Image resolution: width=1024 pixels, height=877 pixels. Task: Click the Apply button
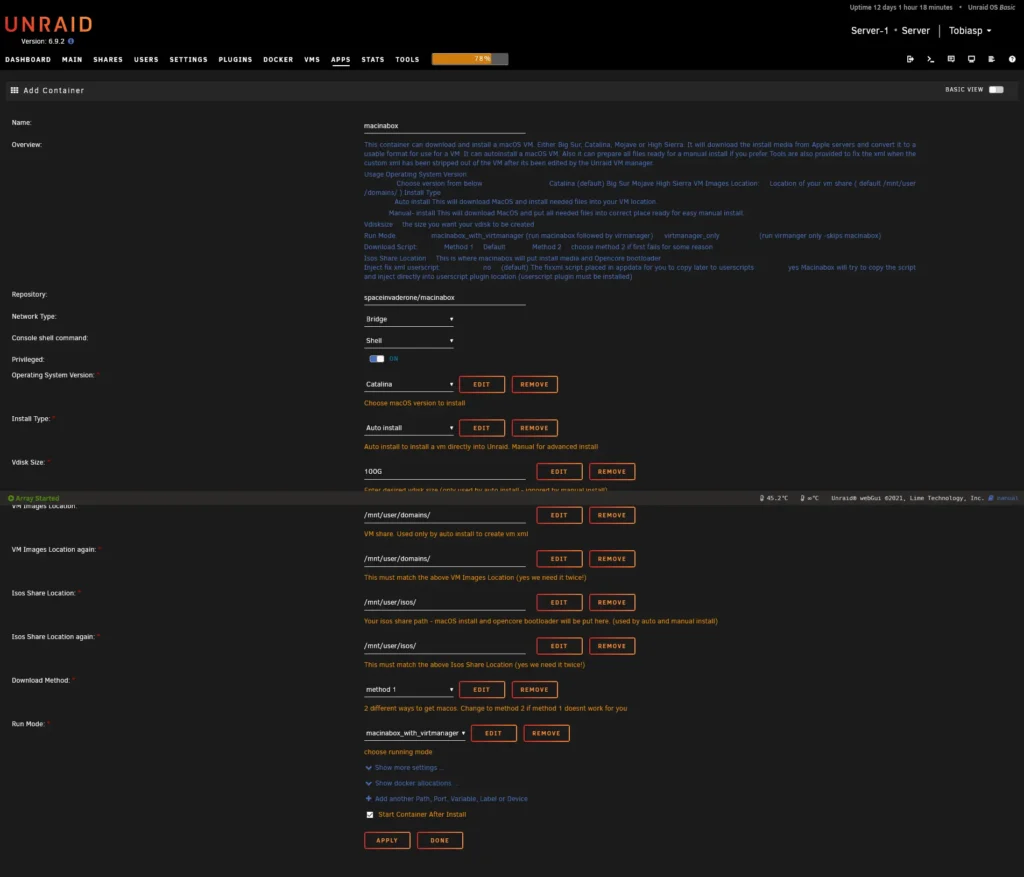tap(387, 840)
